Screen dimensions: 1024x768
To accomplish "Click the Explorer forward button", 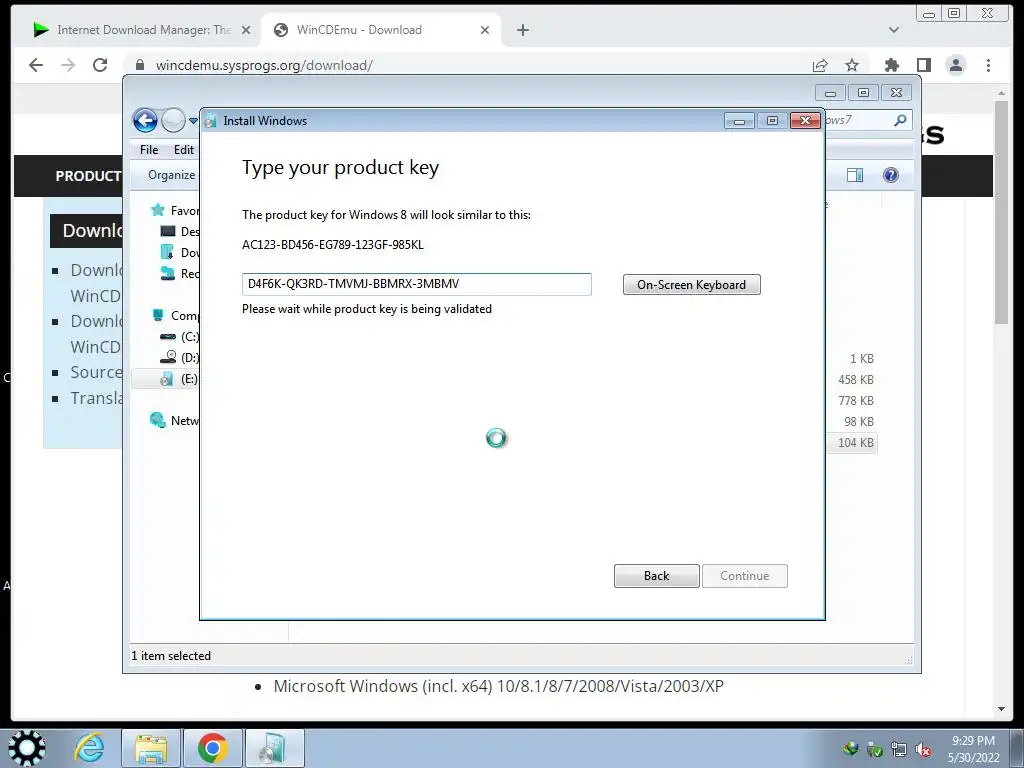I will click(173, 120).
